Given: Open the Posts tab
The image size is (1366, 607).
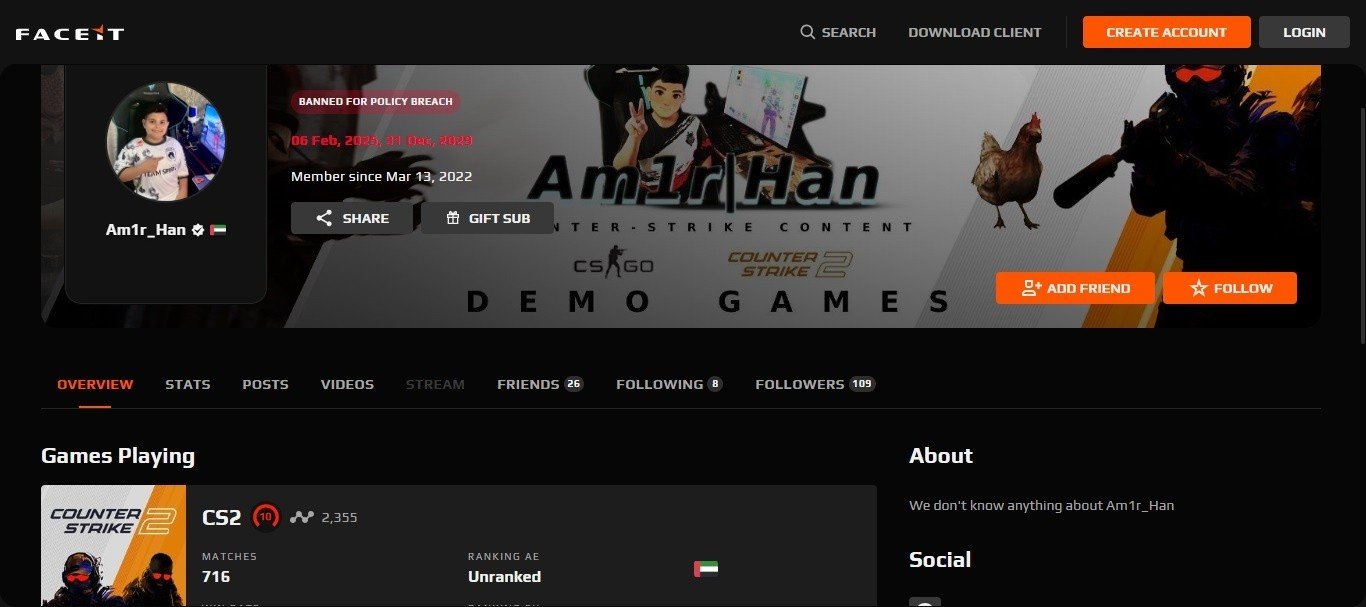Looking at the screenshot, I should click(265, 384).
